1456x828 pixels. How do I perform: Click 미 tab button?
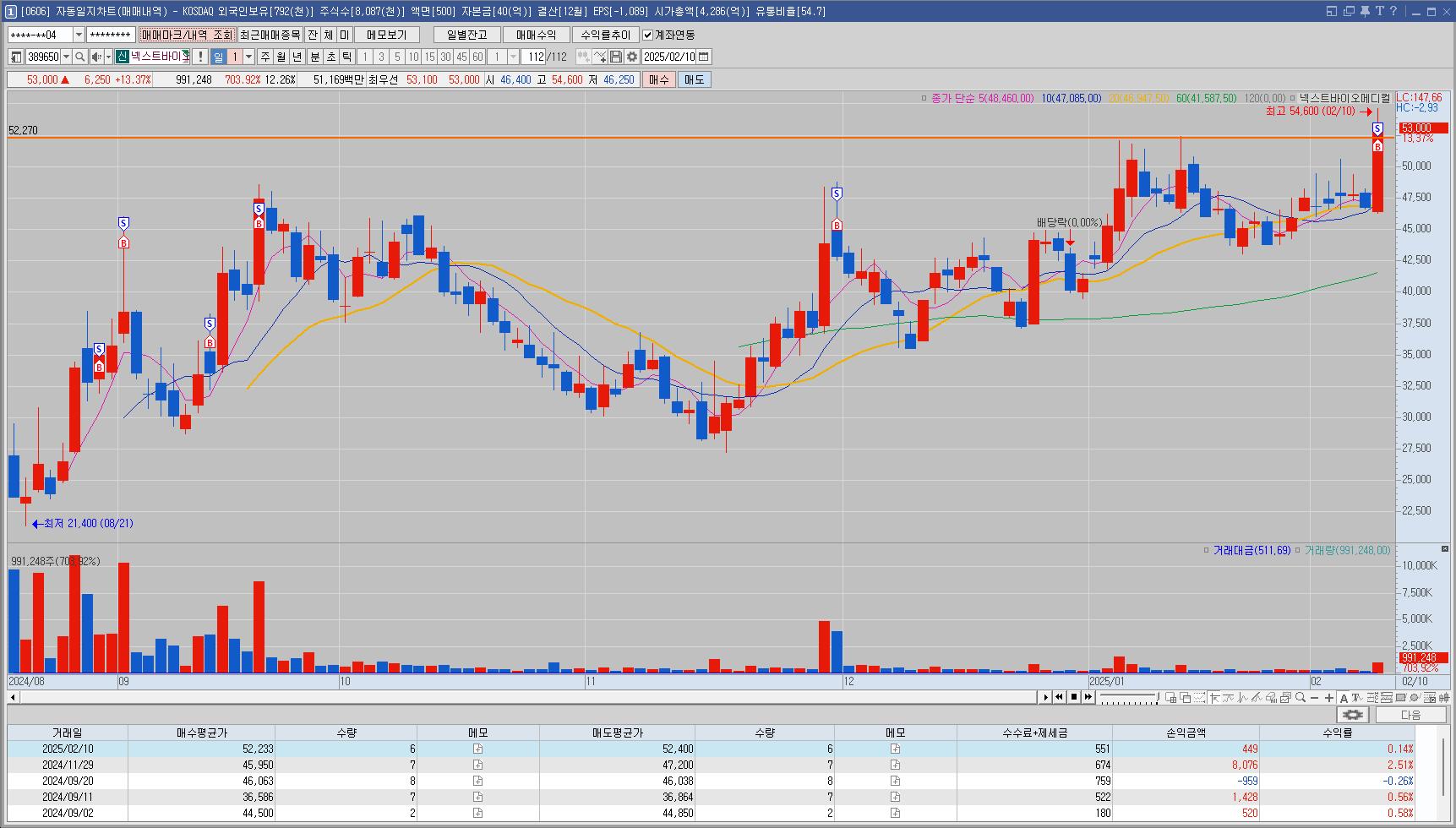coord(345,35)
